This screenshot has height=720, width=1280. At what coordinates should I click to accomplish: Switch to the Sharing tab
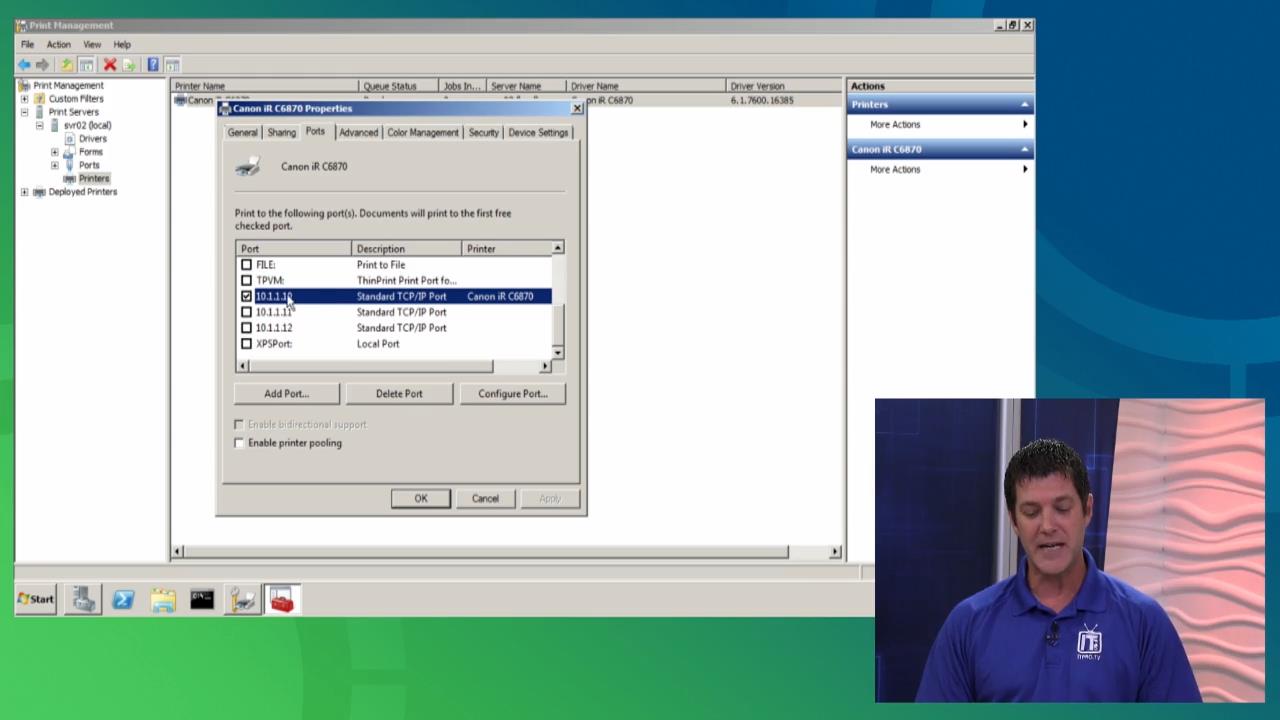pyautogui.click(x=282, y=132)
